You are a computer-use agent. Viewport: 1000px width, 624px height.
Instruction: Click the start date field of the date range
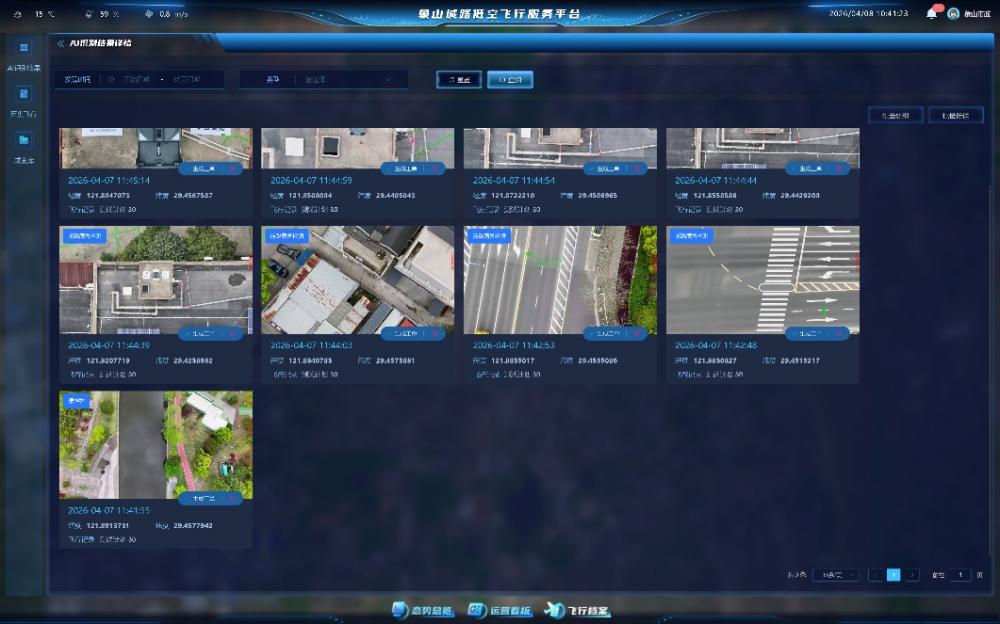137,79
